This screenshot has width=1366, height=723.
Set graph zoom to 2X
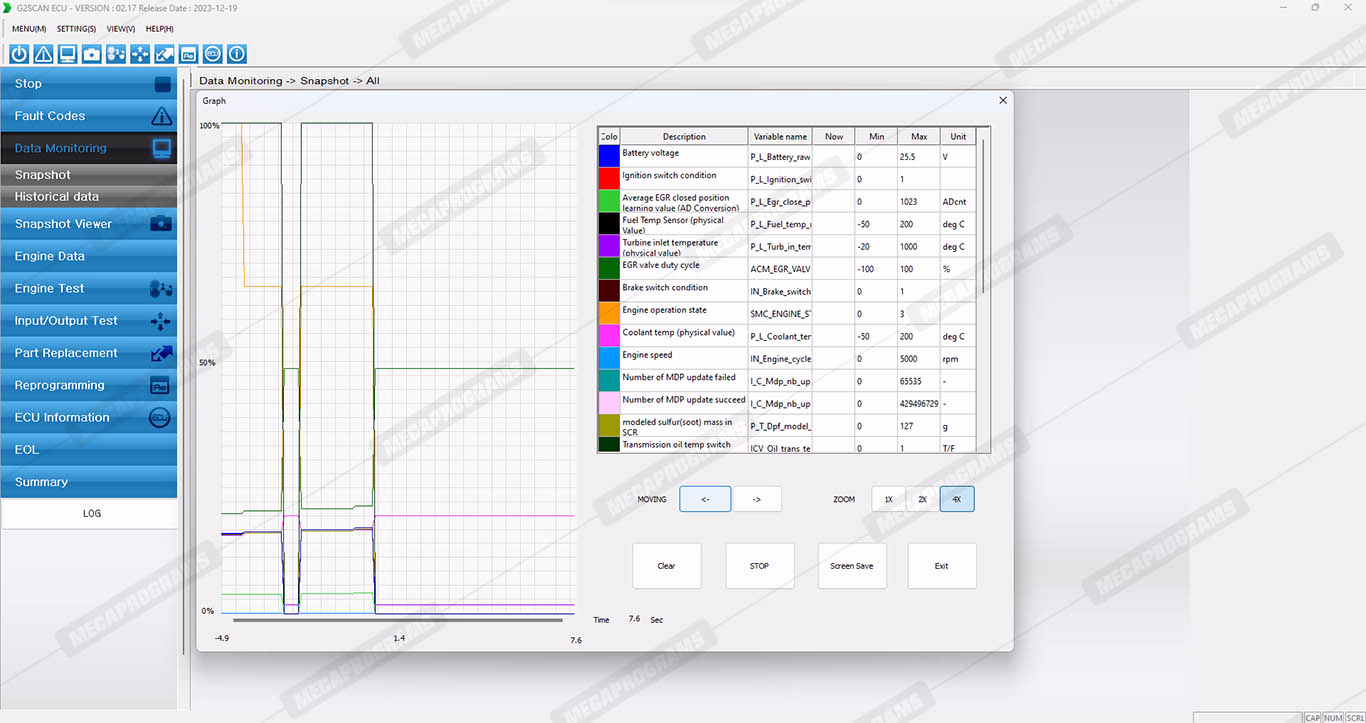point(922,499)
